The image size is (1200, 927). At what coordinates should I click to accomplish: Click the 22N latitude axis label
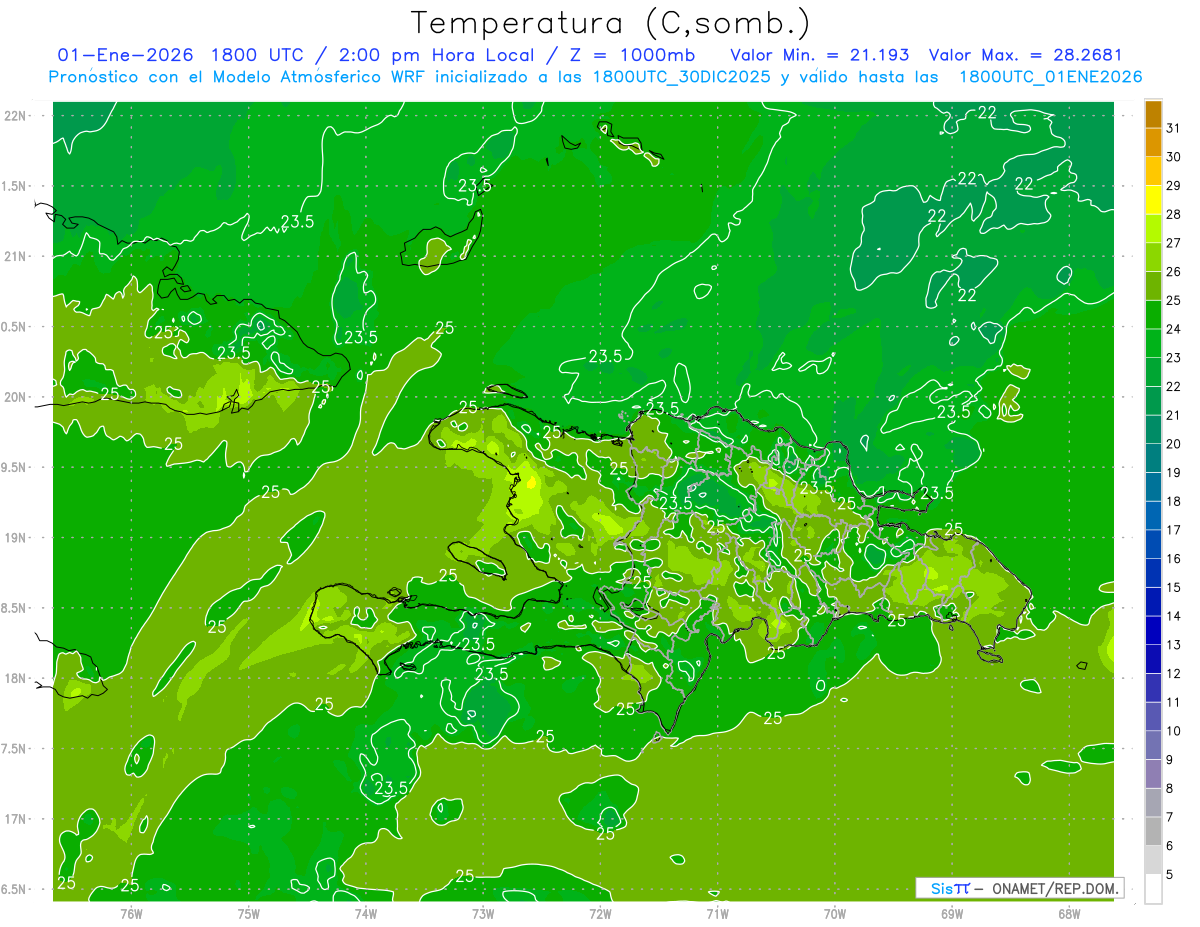16,116
